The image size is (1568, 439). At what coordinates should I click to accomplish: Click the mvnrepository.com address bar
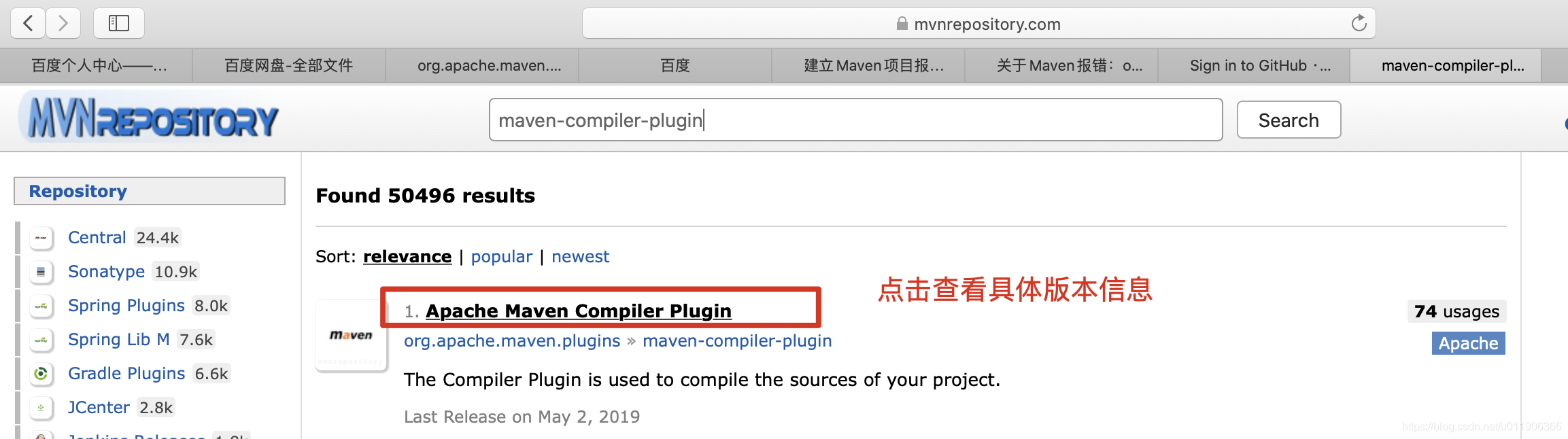(x=978, y=23)
